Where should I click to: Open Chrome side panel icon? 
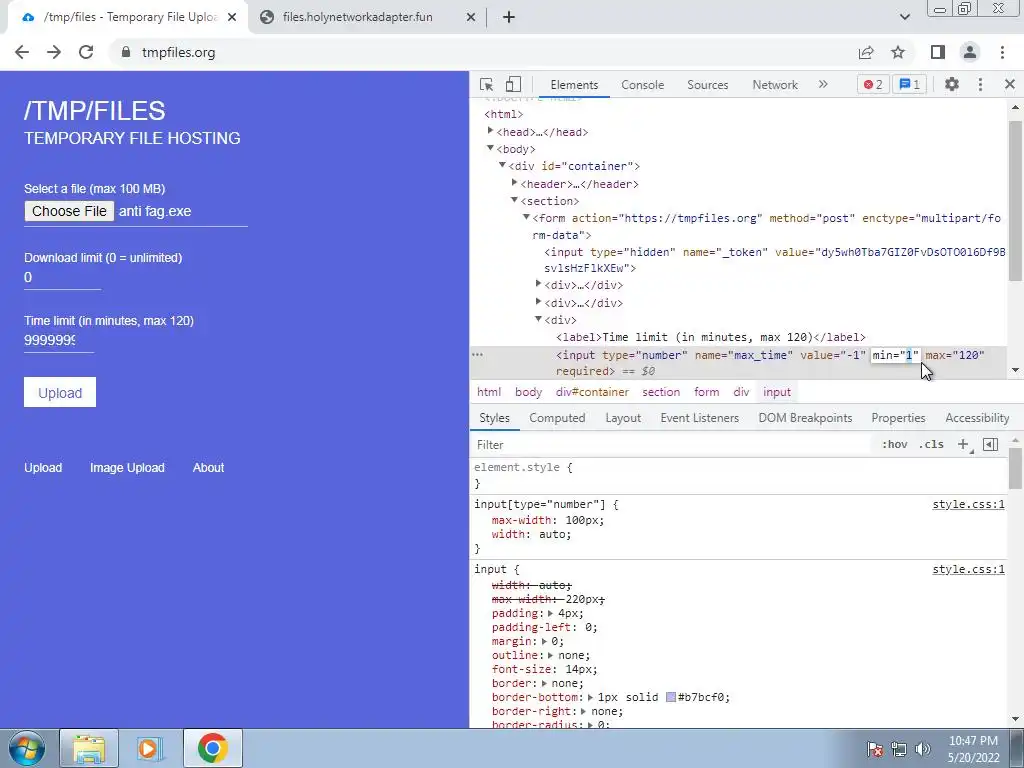pyautogui.click(x=938, y=52)
